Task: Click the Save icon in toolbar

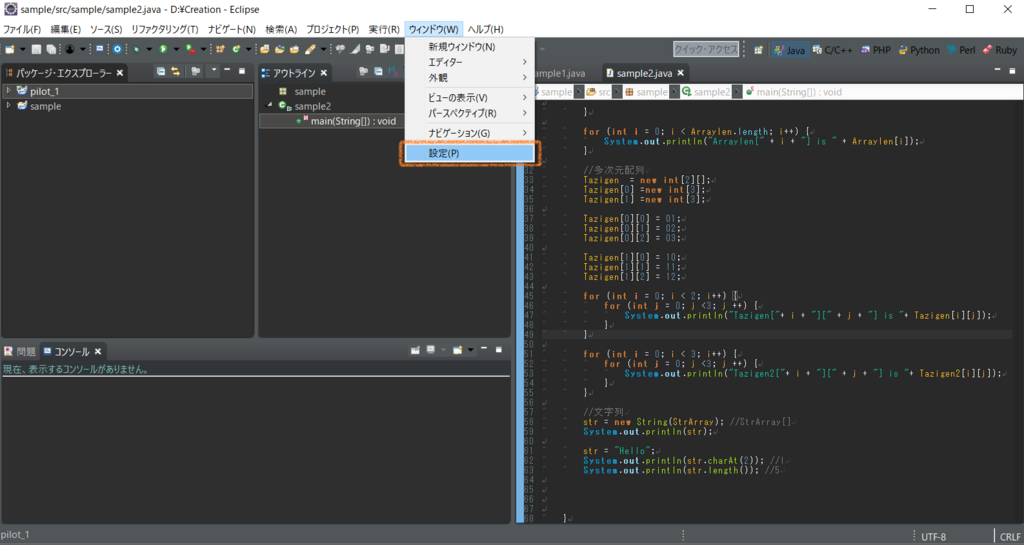Action: click(36, 49)
